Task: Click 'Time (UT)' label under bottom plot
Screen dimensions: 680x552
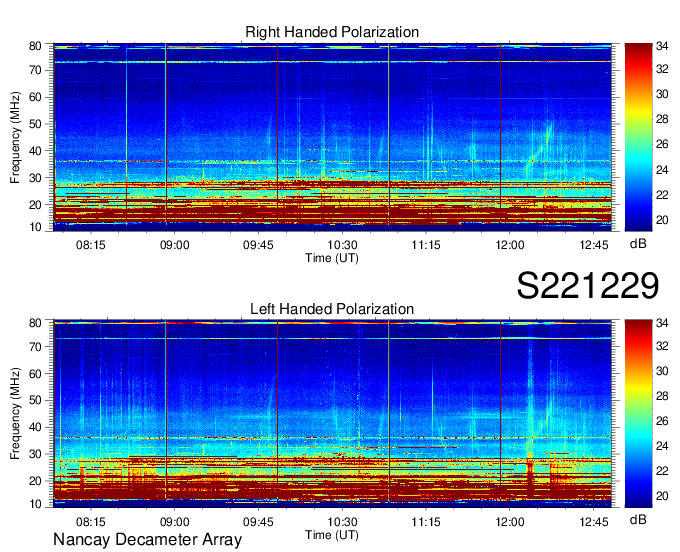Action: [x=332, y=535]
